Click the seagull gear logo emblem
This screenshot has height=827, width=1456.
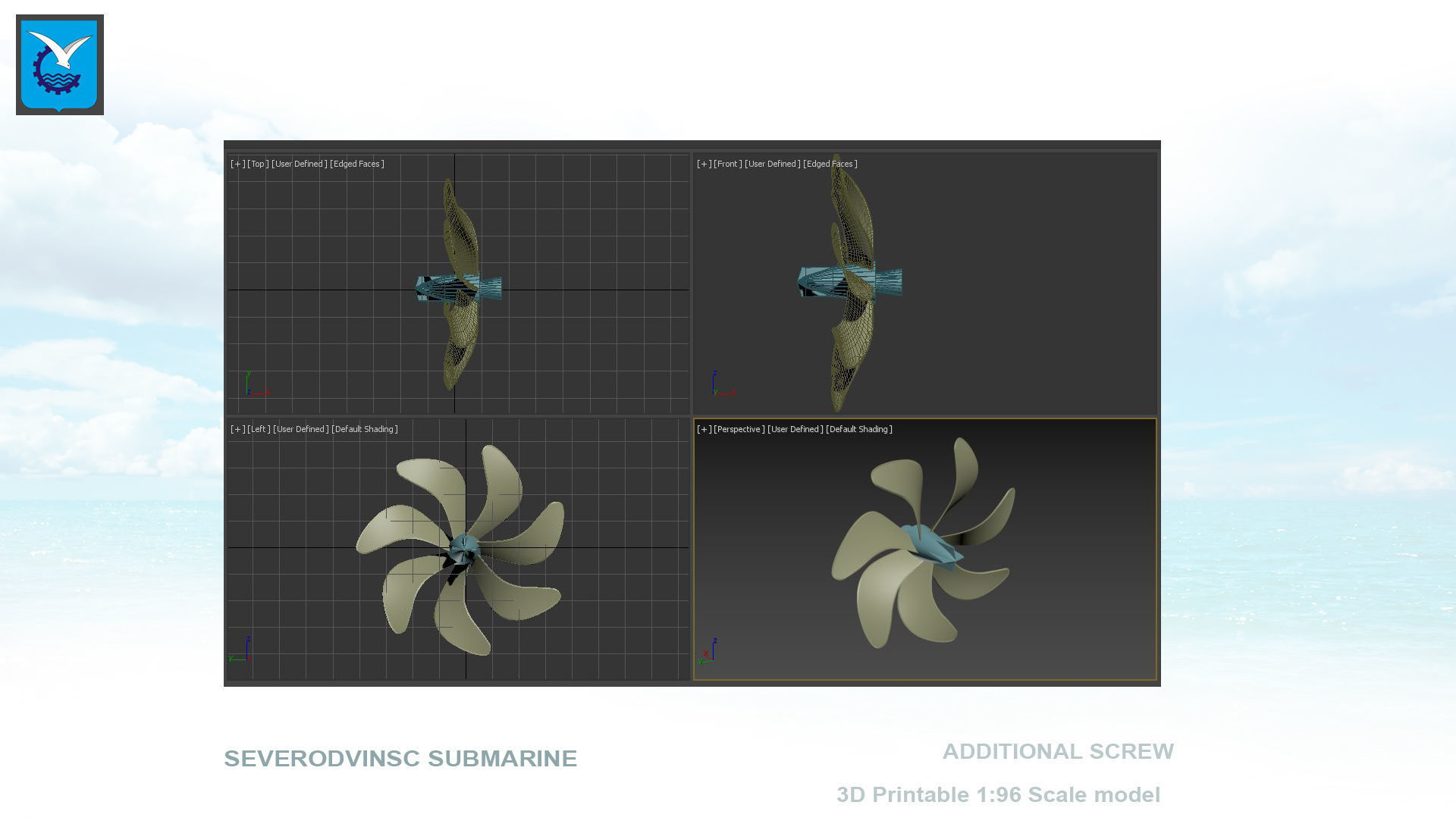pos(59,65)
